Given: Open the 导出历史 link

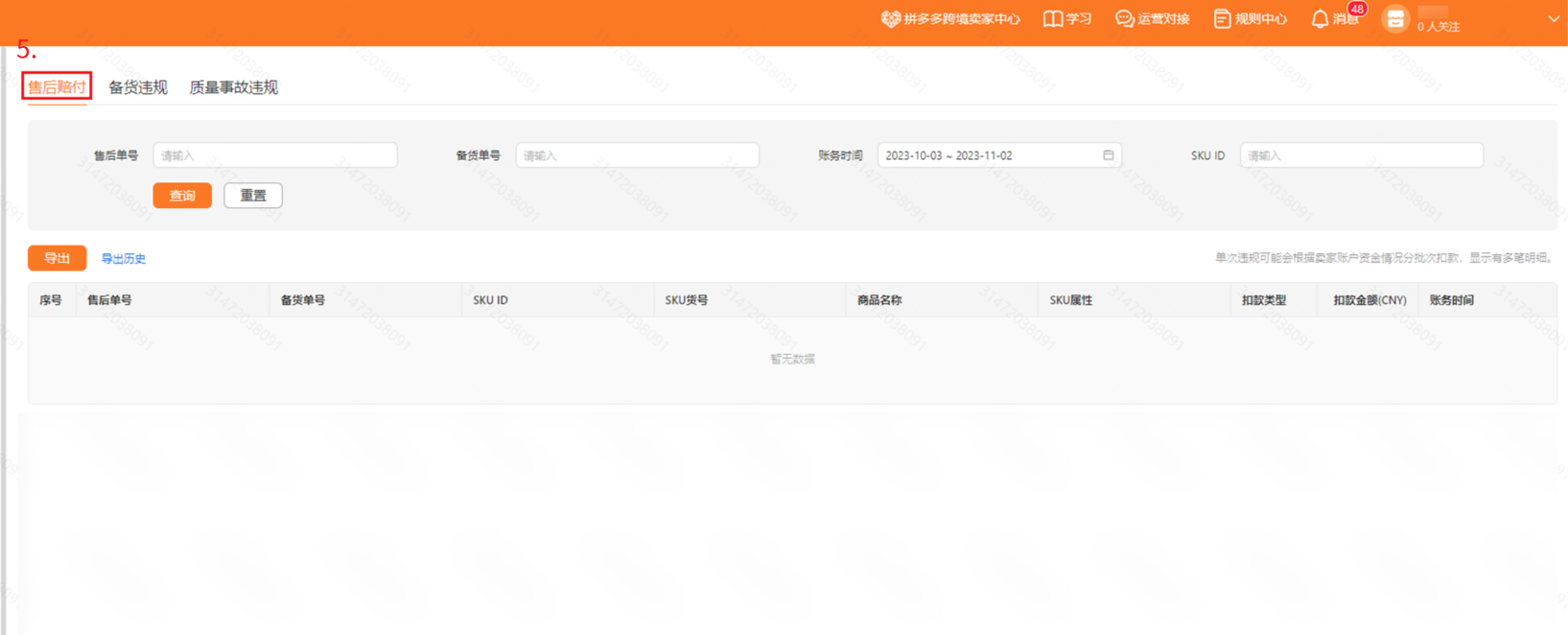Looking at the screenshot, I should click(x=124, y=259).
